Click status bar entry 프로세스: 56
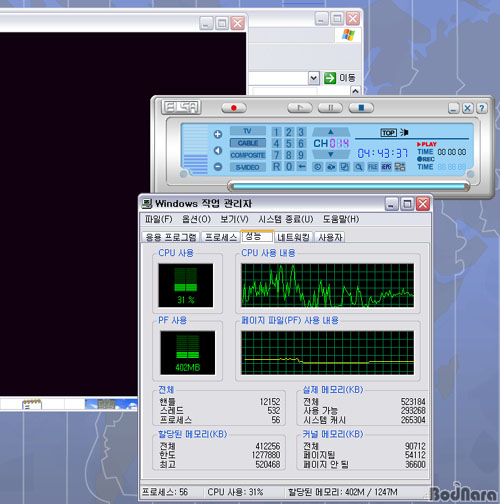500x504 pixels. tap(165, 492)
